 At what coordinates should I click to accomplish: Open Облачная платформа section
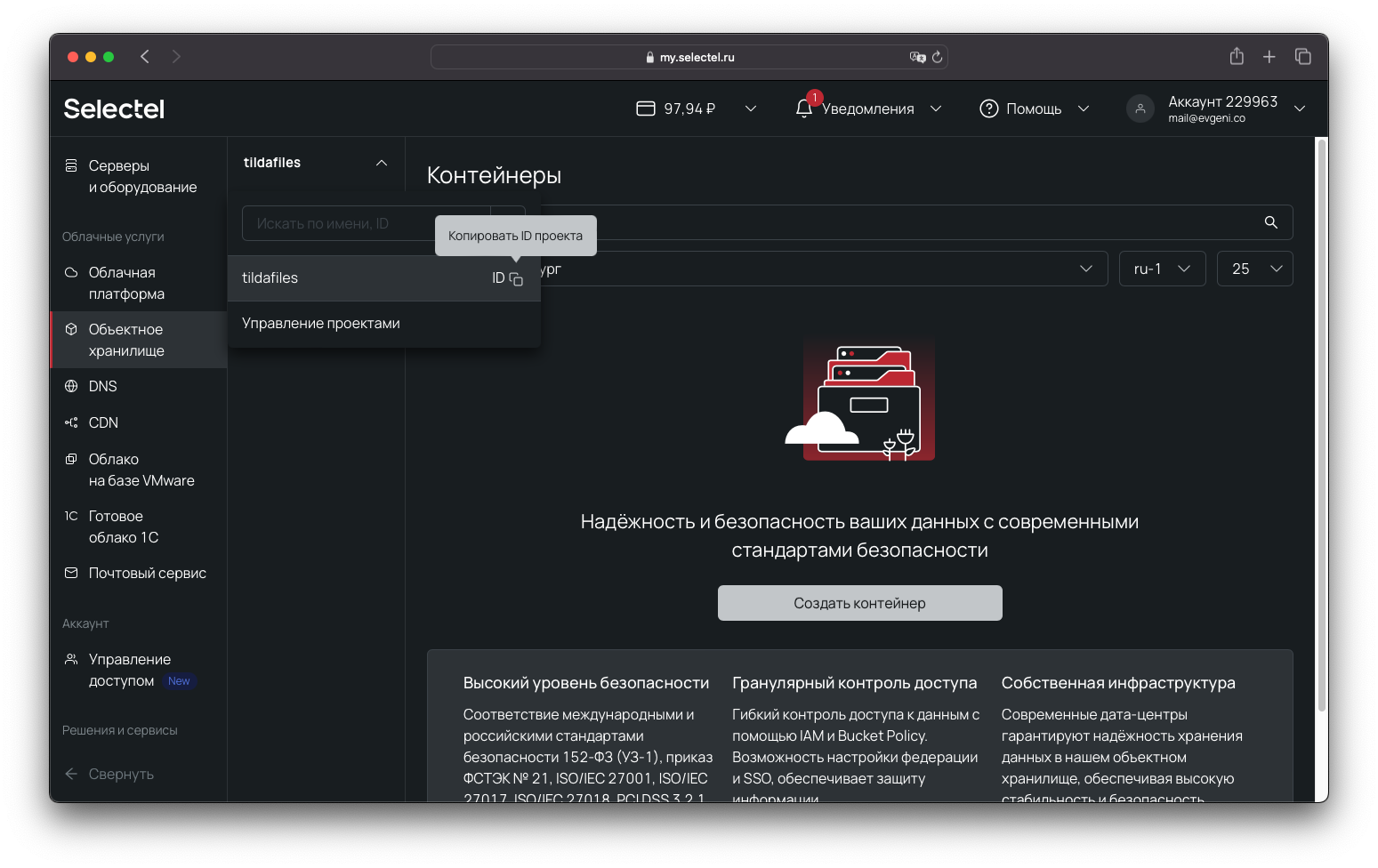139,283
